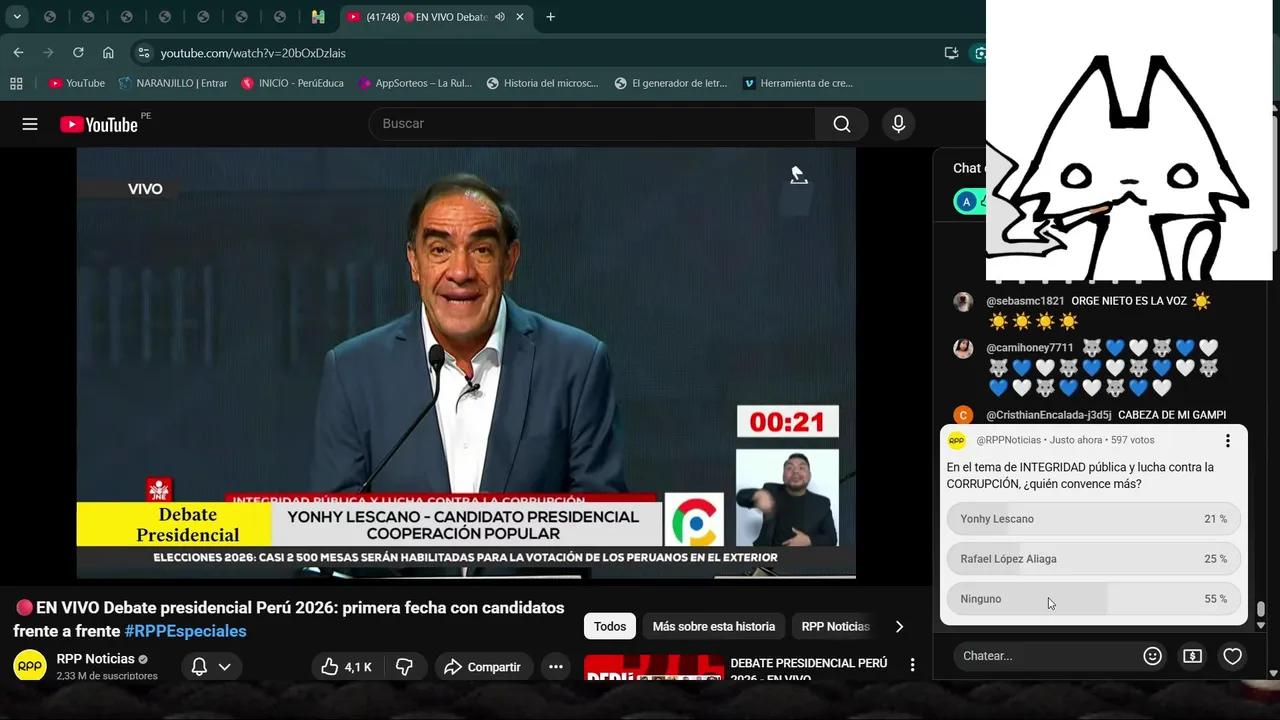
Task: Click the chat scrollbar down arrow
Action: coord(1261,625)
